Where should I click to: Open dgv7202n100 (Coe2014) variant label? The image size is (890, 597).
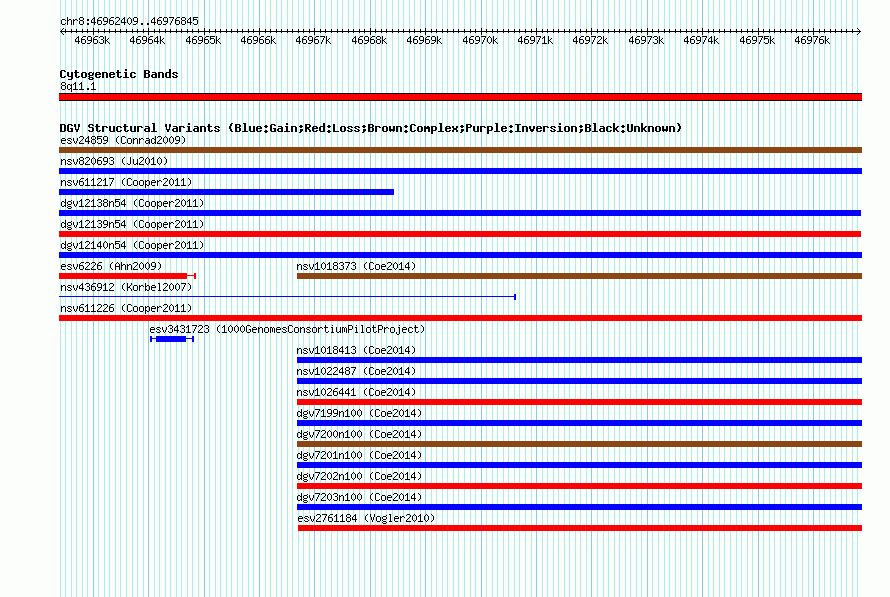pos(359,476)
